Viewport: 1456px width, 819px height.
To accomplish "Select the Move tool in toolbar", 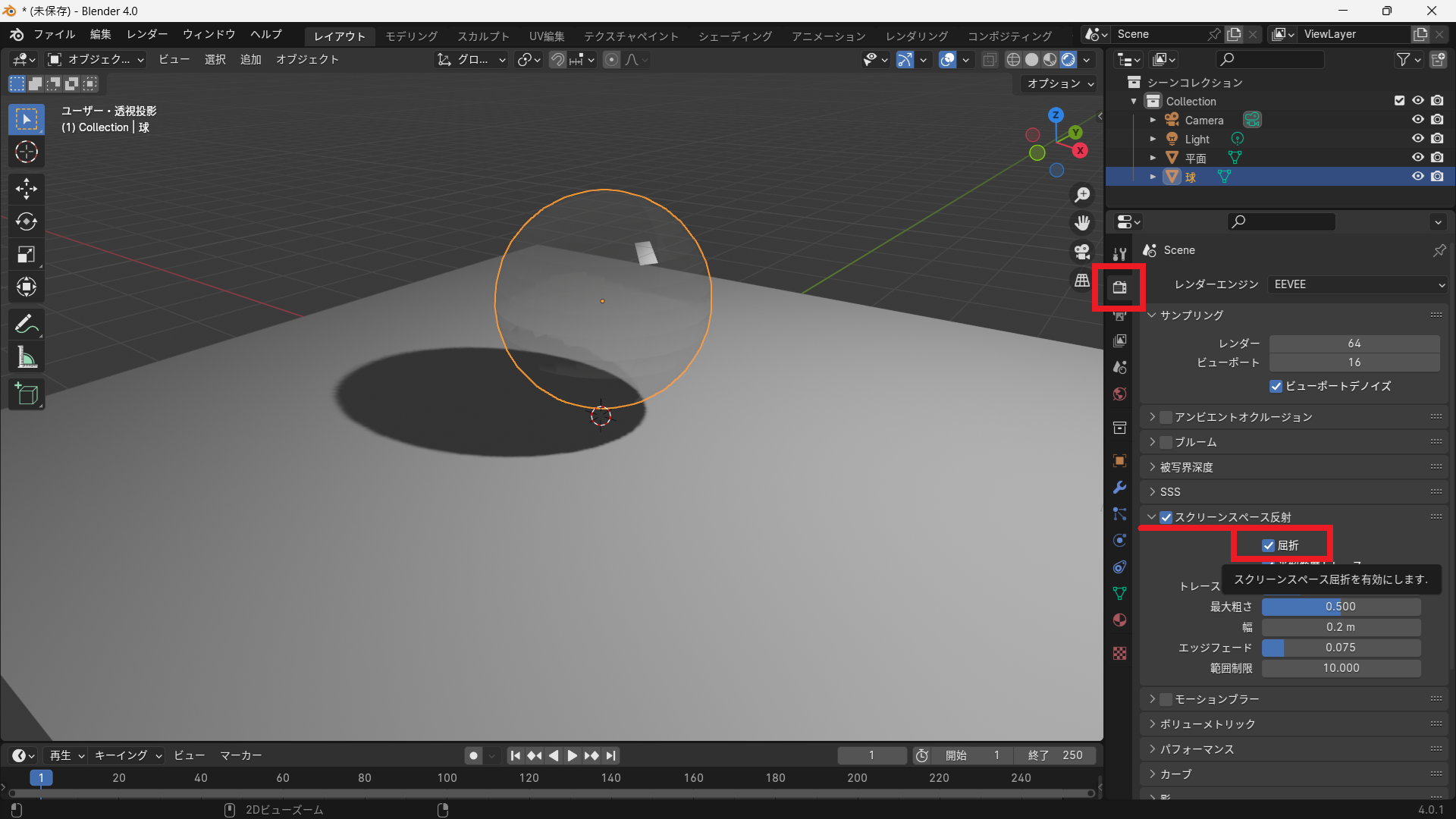I will (x=27, y=188).
